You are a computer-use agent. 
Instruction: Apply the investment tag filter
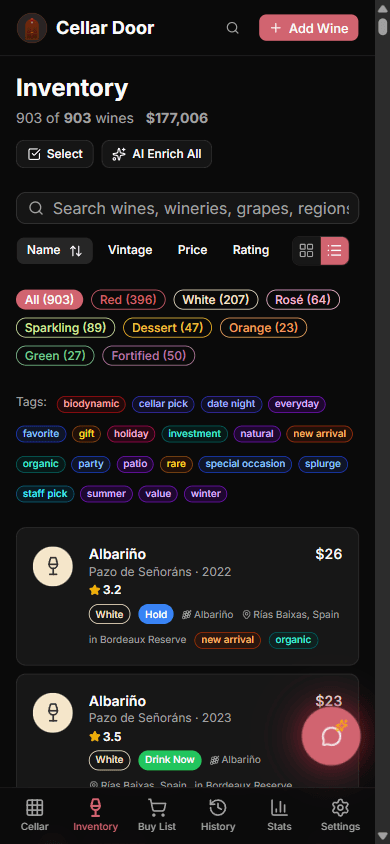click(194, 433)
